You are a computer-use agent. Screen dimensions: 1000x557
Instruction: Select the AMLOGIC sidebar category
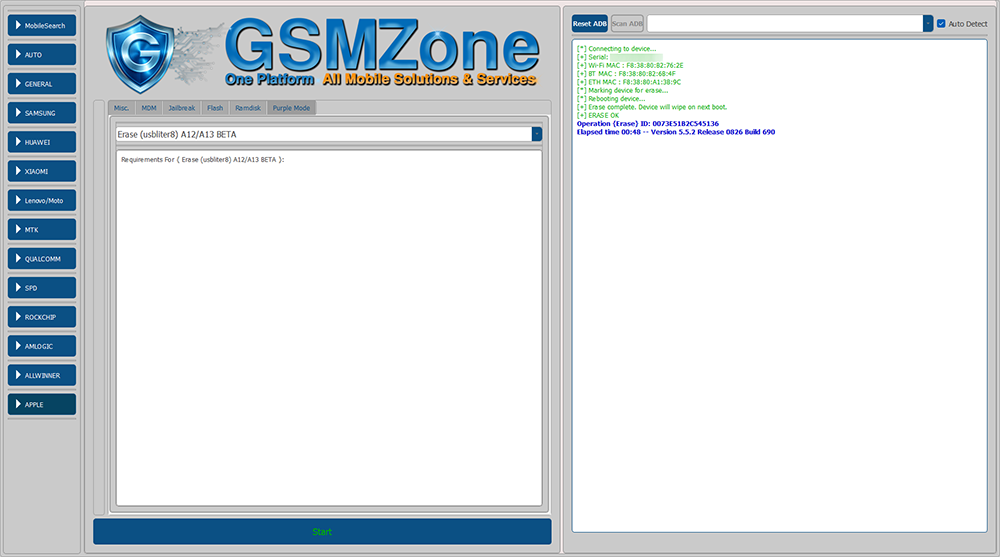pyautogui.click(x=42, y=346)
